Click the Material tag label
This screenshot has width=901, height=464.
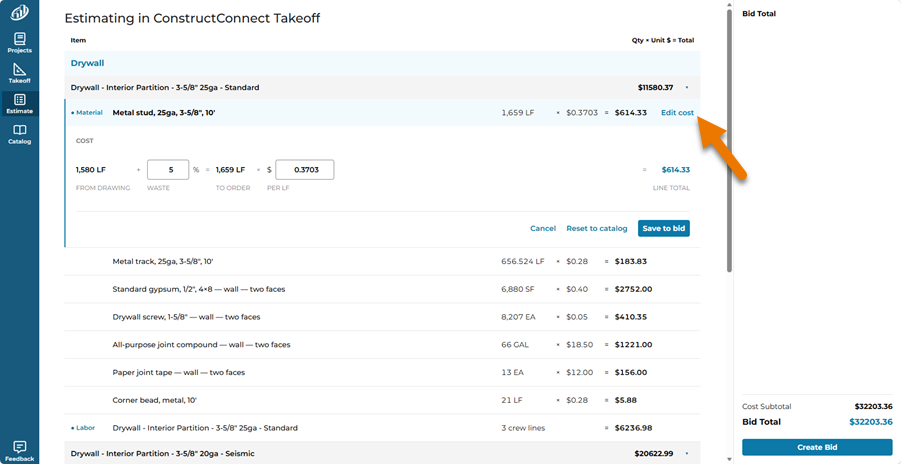coord(87,113)
